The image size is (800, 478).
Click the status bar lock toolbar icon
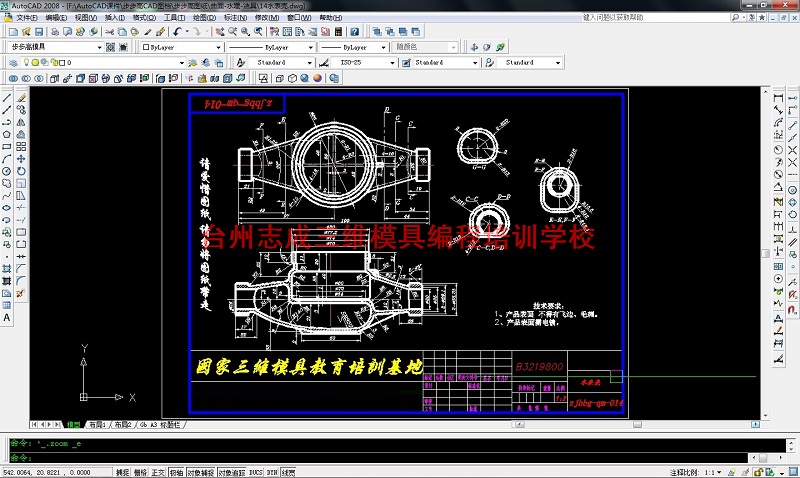[x=758, y=472]
